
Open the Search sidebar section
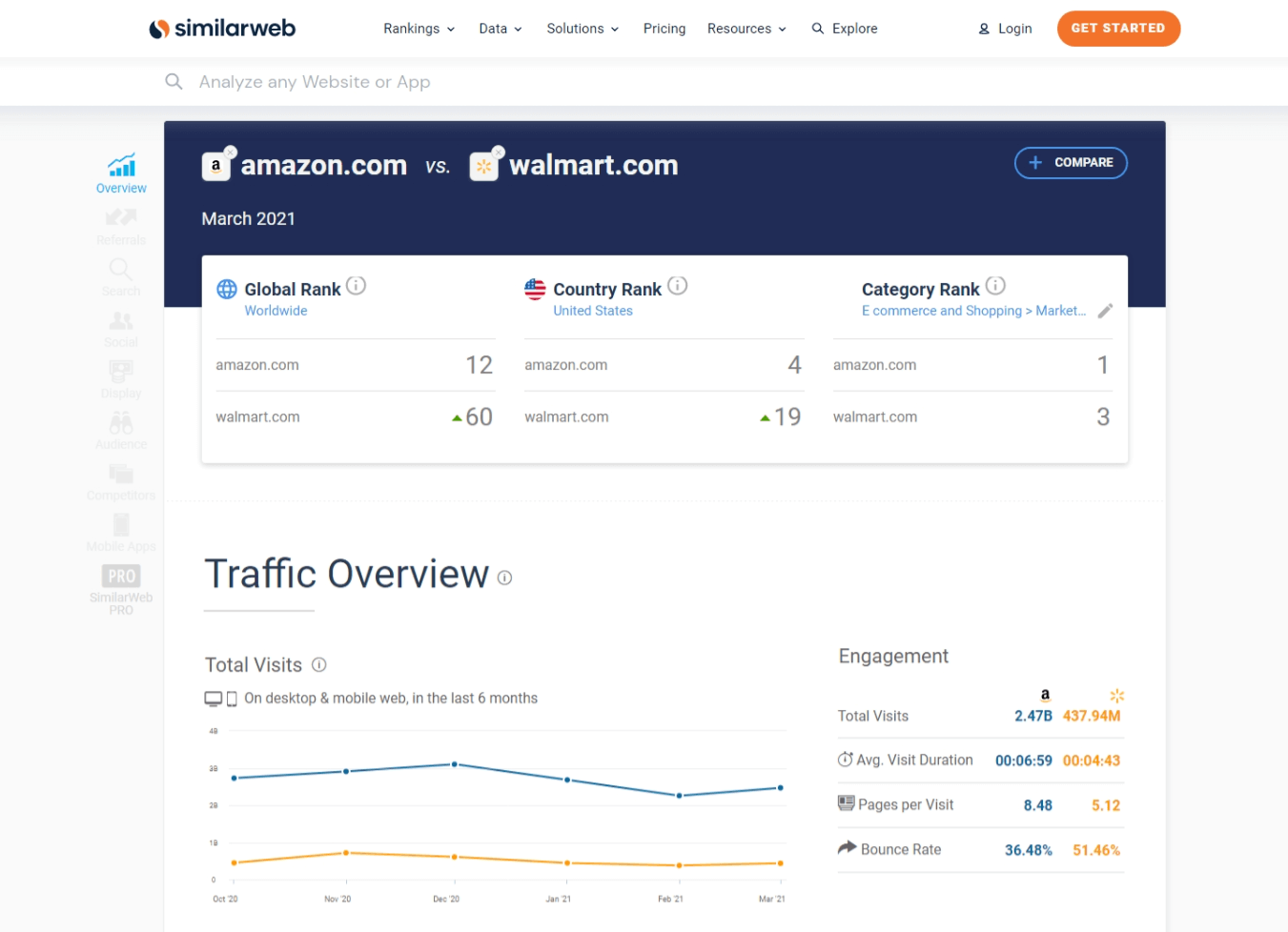121,277
